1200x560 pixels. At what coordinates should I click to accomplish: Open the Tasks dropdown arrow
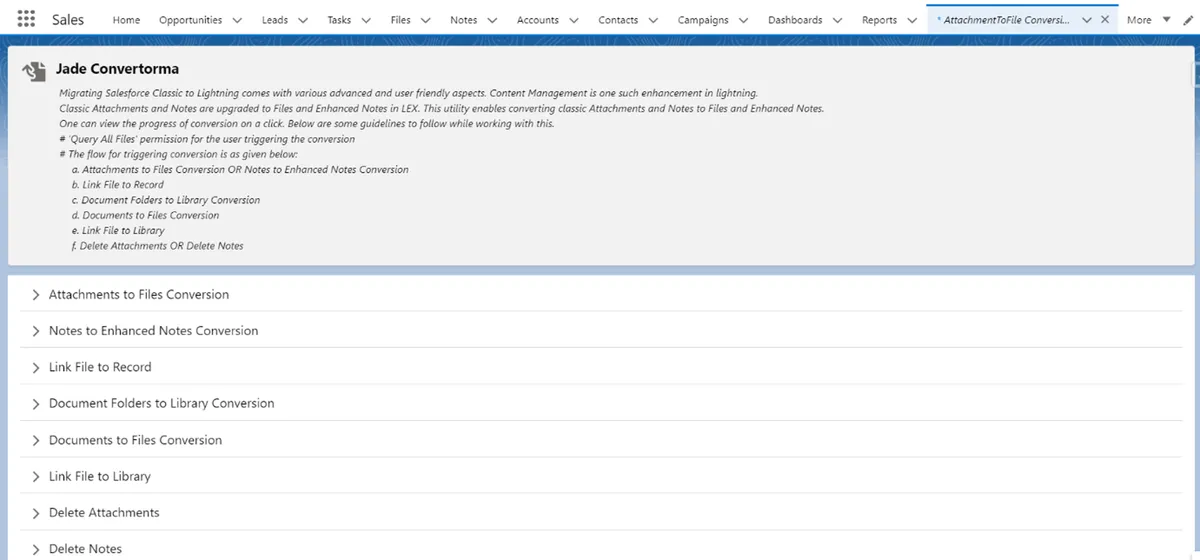[366, 20]
